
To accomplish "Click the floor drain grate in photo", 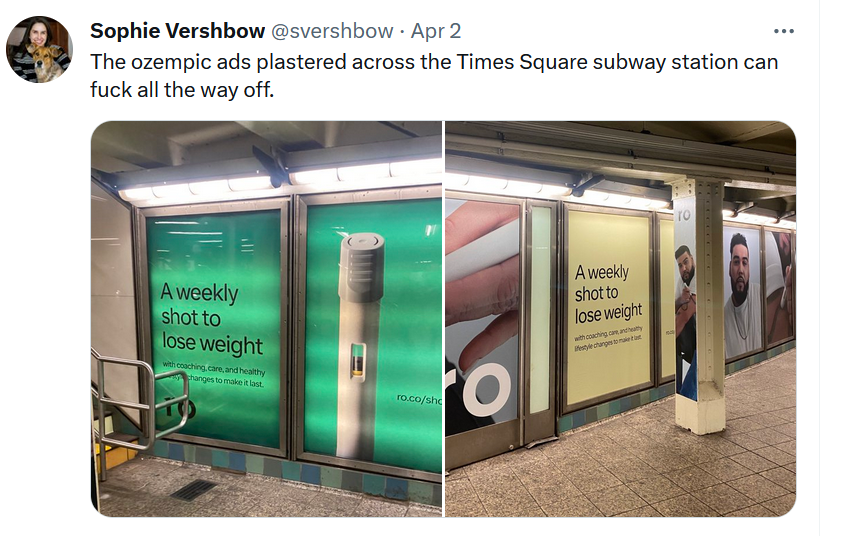I will click(194, 490).
